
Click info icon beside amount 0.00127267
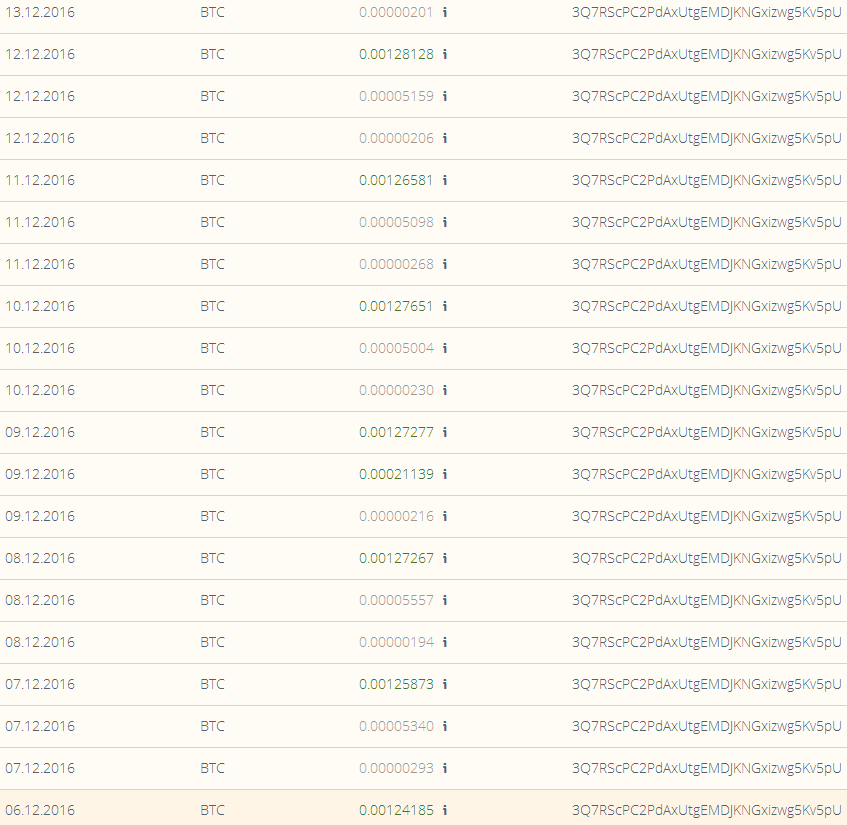pyautogui.click(x=445, y=558)
